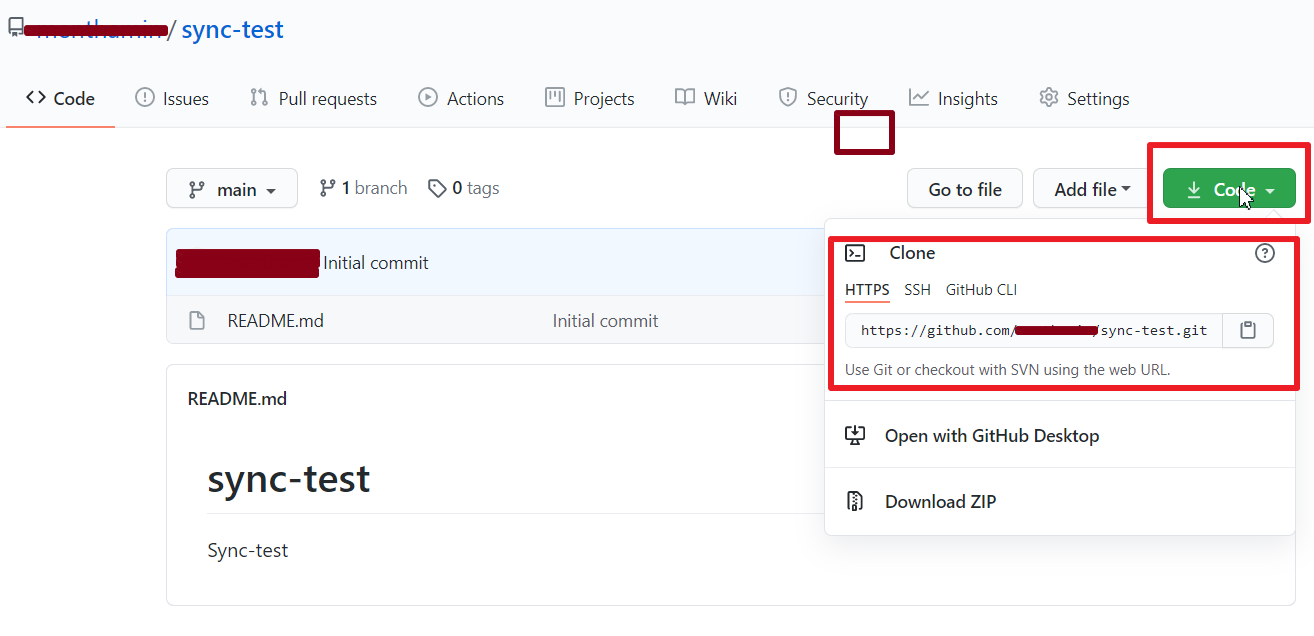Image resolution: width=1314 pixels, height=636 pixels.
Task: Open the Add file dropdown
Action: click(1092, 189)
